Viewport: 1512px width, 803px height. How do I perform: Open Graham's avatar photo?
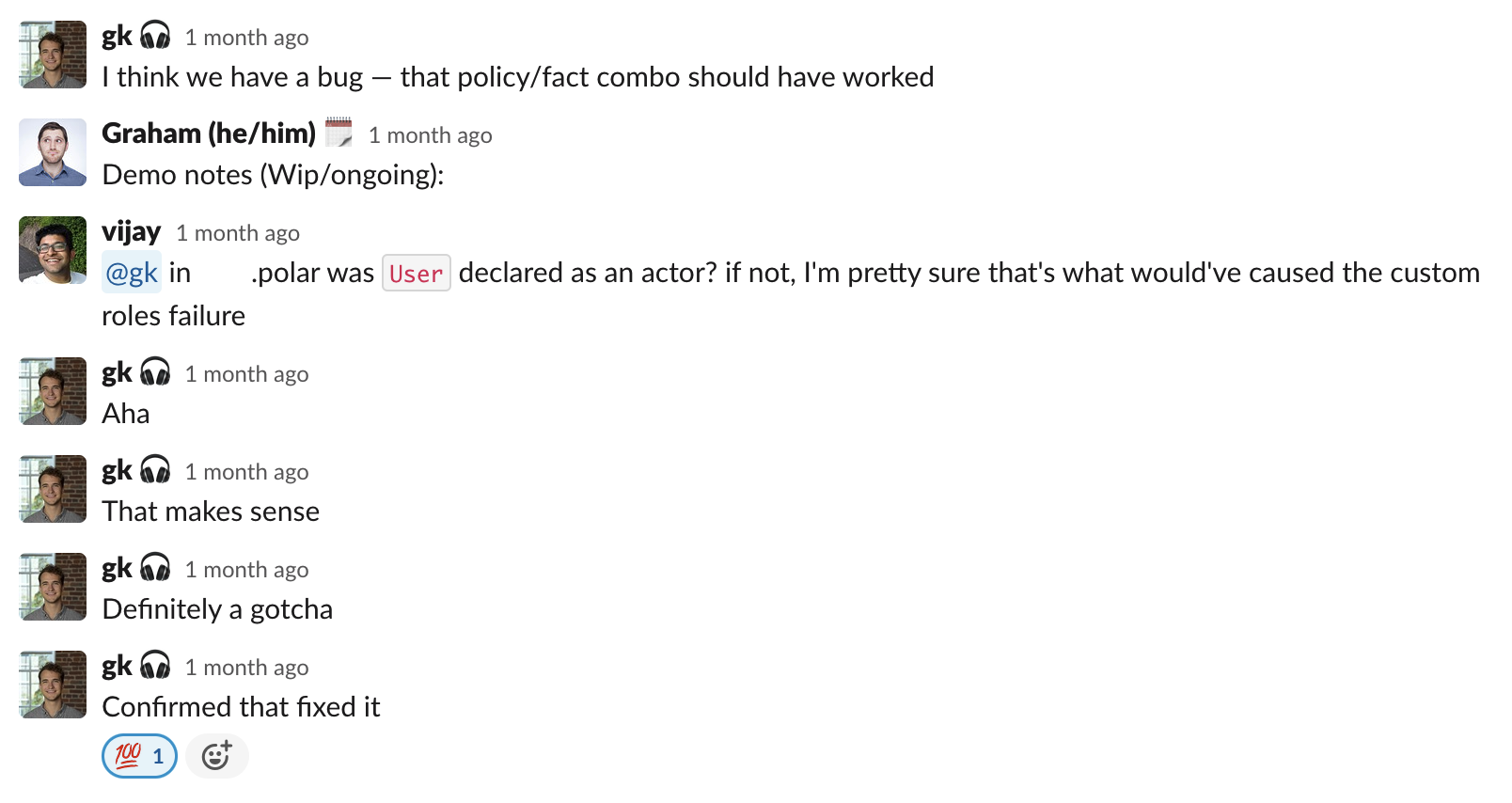point(53,152)
